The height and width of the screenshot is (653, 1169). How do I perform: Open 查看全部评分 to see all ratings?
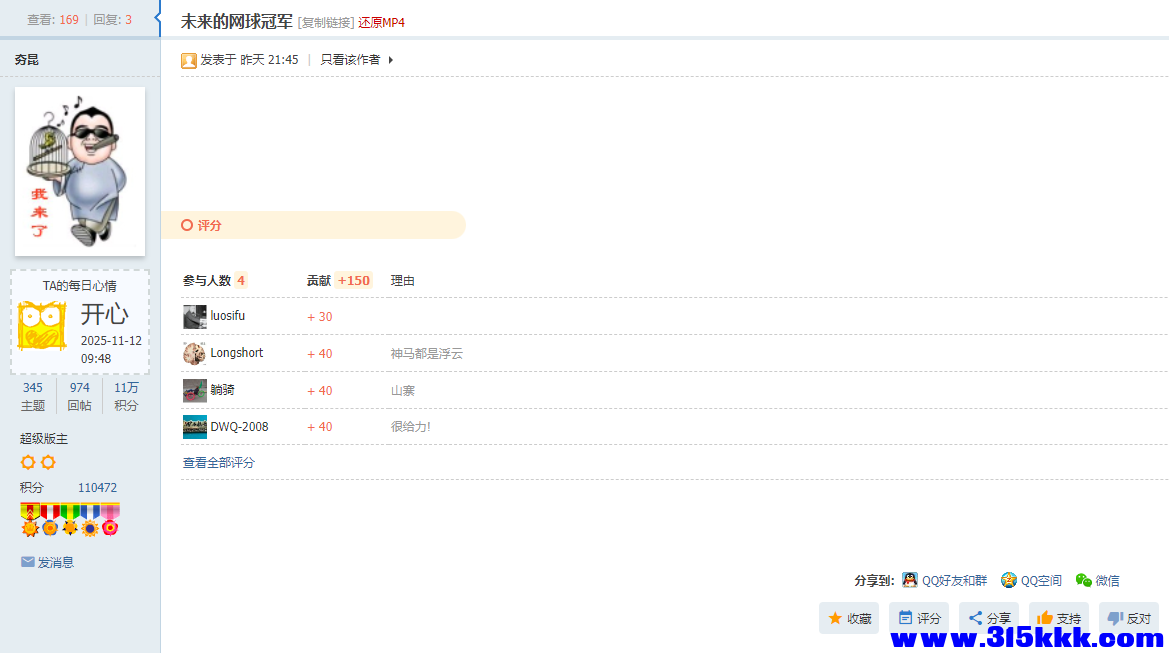tap(217, 462)
